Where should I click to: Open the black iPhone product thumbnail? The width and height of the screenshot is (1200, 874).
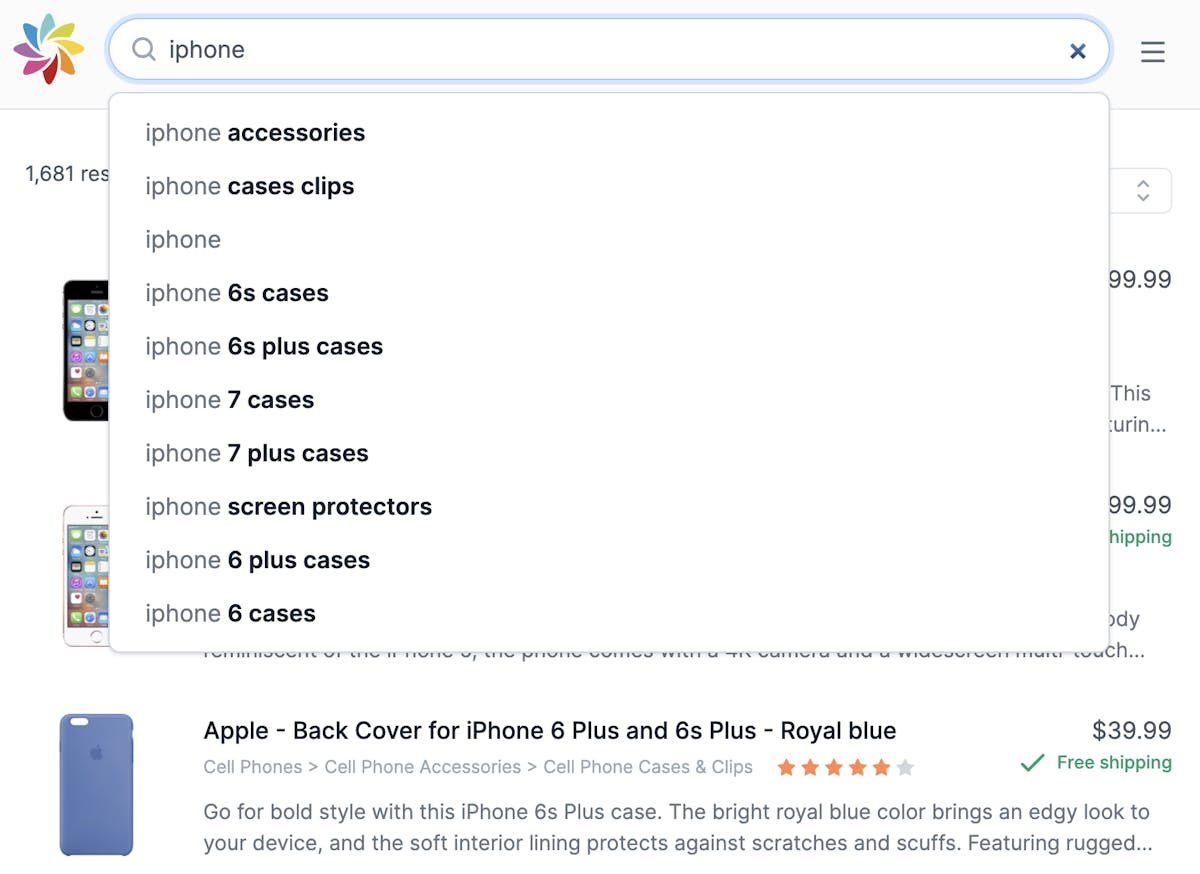pos(86,350)
